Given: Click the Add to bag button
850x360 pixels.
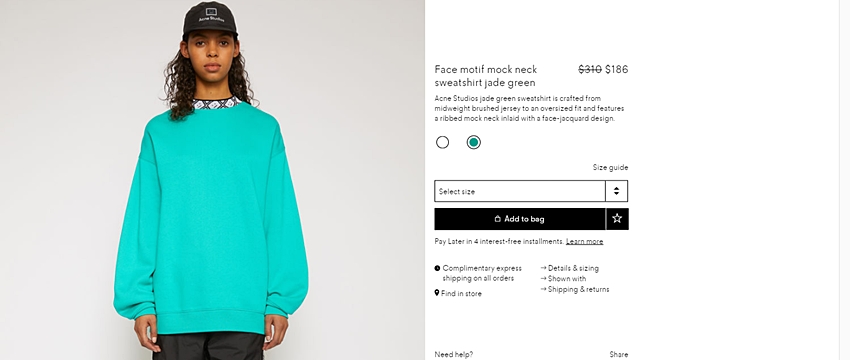Looking at the screenshot, I should (520, 219).
